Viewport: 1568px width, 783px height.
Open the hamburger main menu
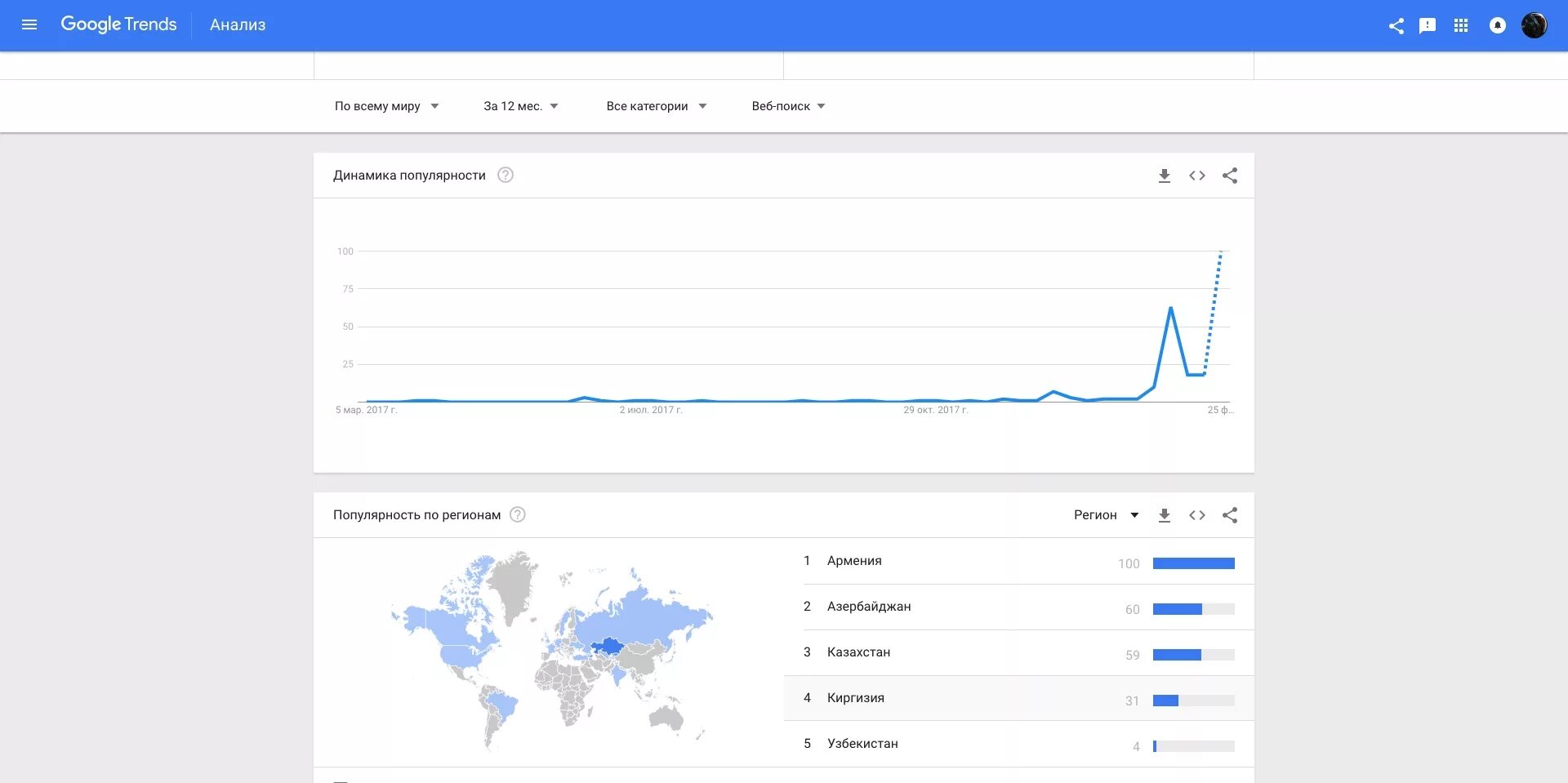(29, 24)
